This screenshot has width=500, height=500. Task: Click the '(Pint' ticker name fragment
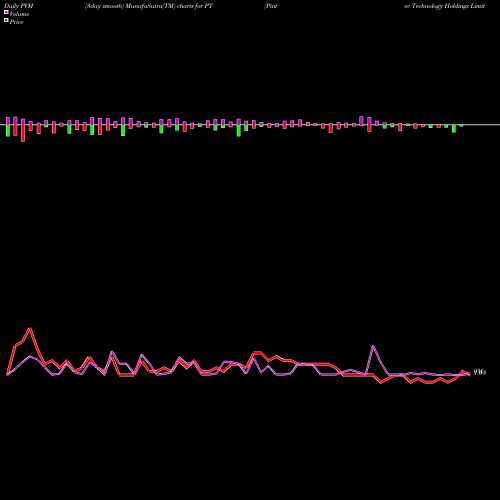pos(271,6)
